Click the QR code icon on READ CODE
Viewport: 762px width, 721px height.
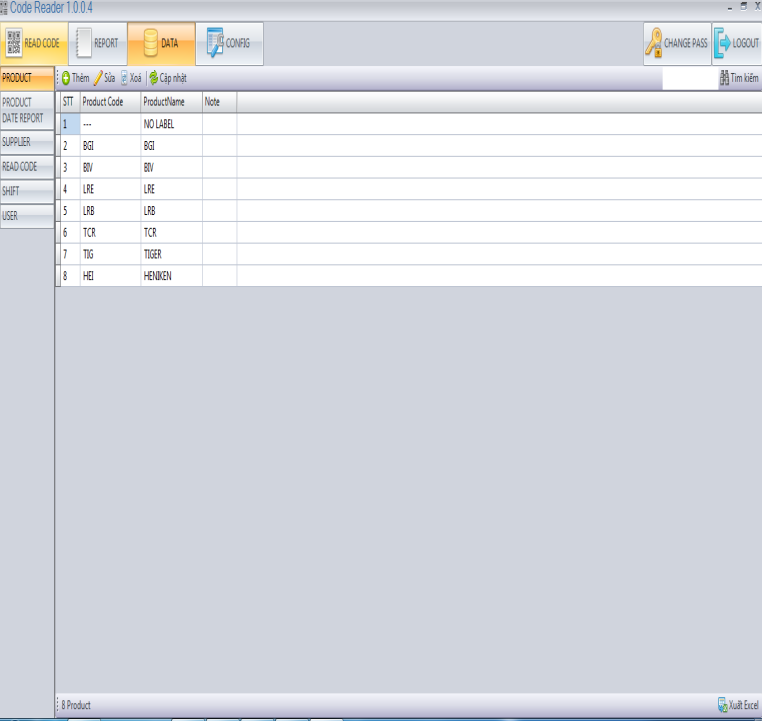click(x=14, y=43)
